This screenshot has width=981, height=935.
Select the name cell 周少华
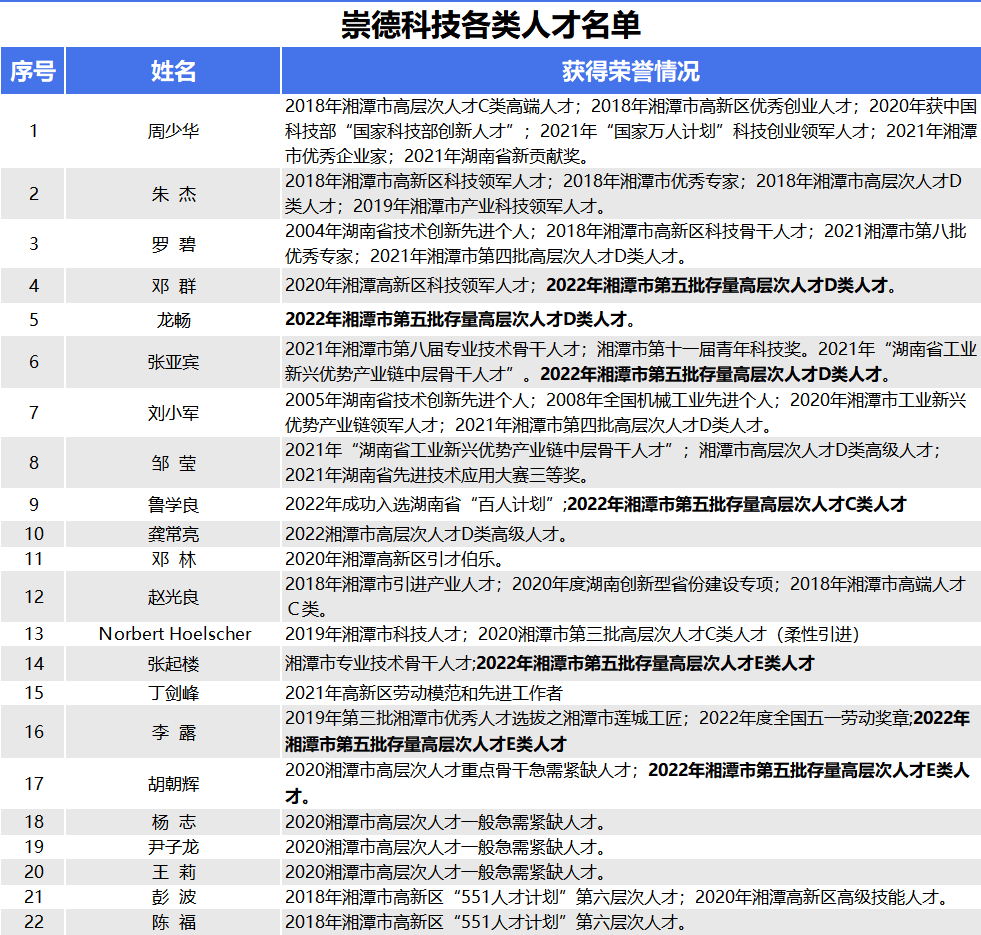click(x=173, y=131)
